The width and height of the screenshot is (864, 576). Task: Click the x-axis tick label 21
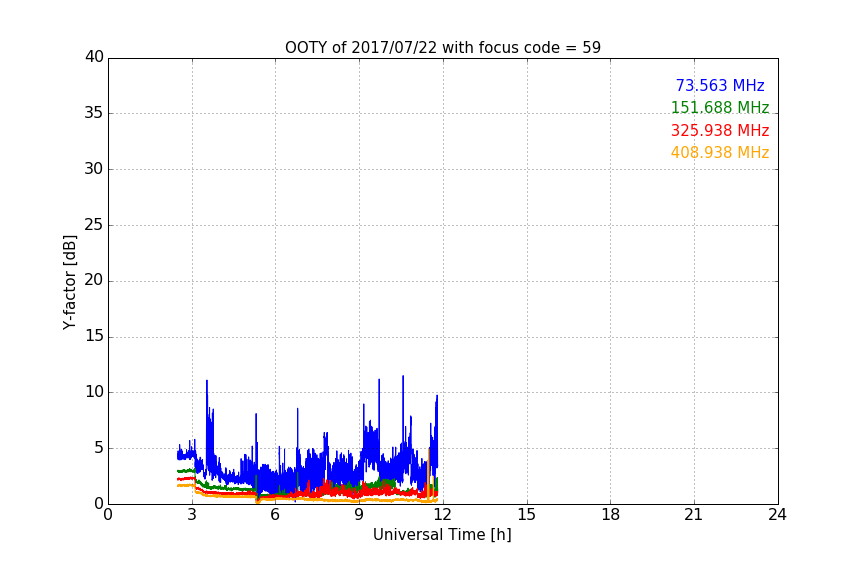tap(694, 515)
